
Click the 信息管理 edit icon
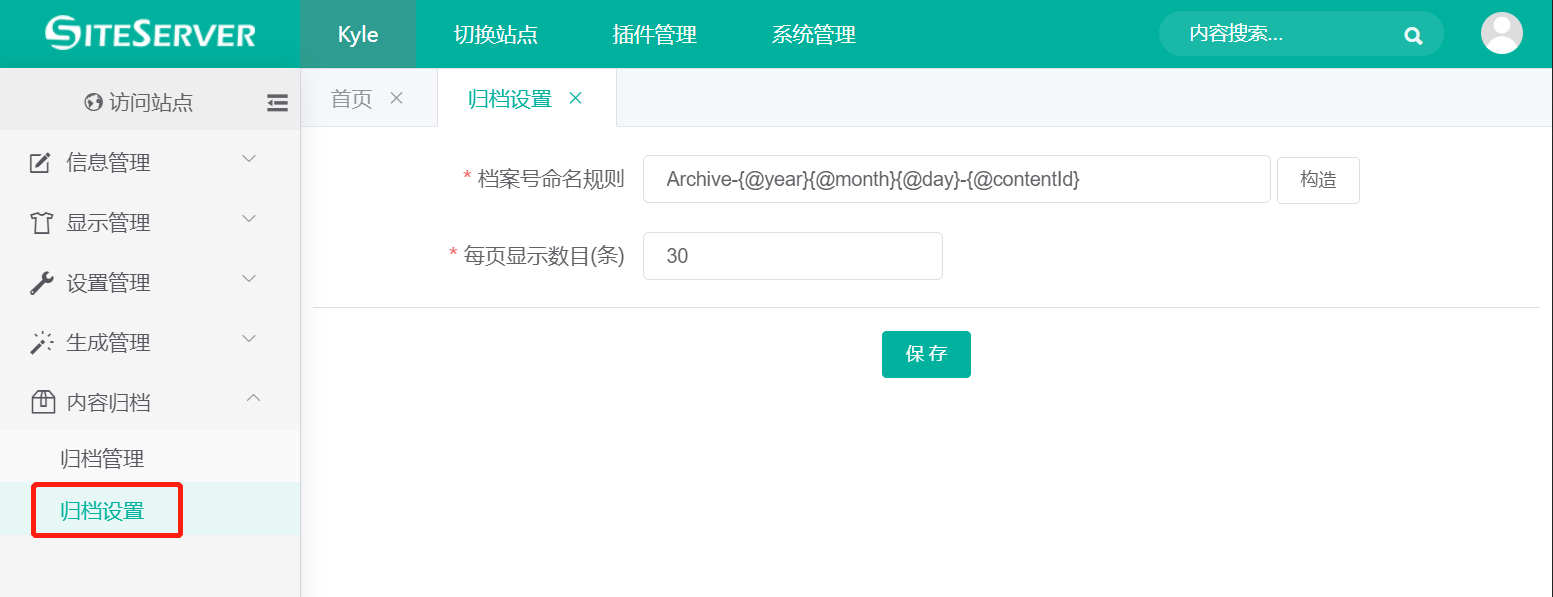pyautogui.click(x=41, y=163)
